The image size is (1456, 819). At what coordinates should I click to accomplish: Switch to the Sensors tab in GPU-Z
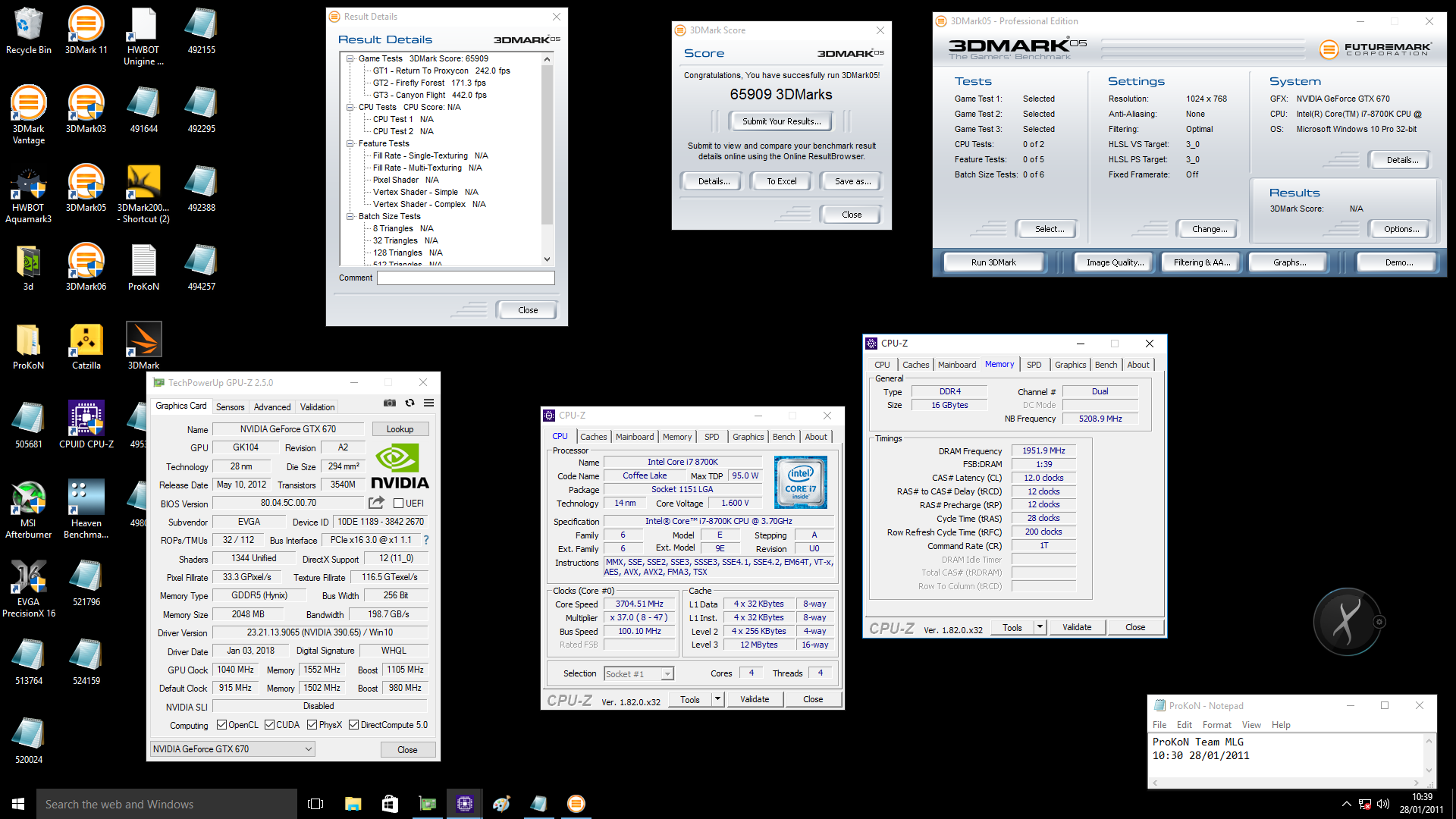click(x=230, y=407)
